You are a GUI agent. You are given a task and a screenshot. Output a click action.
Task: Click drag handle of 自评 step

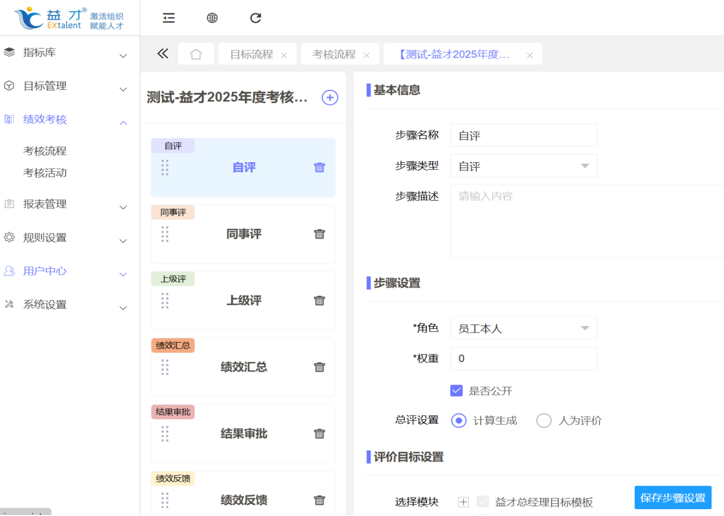(x=165, y=168)
